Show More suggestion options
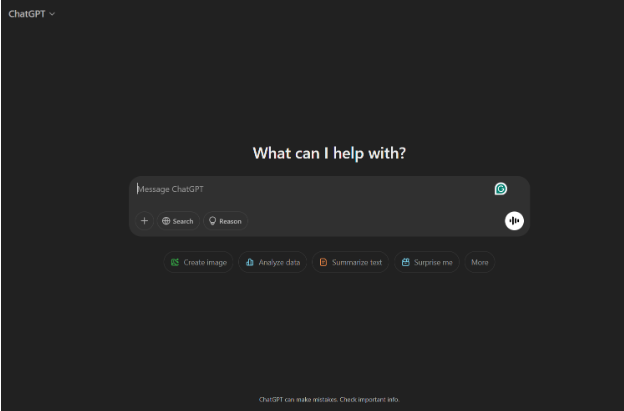Screen dimensions: 624x411 point(480,262)
